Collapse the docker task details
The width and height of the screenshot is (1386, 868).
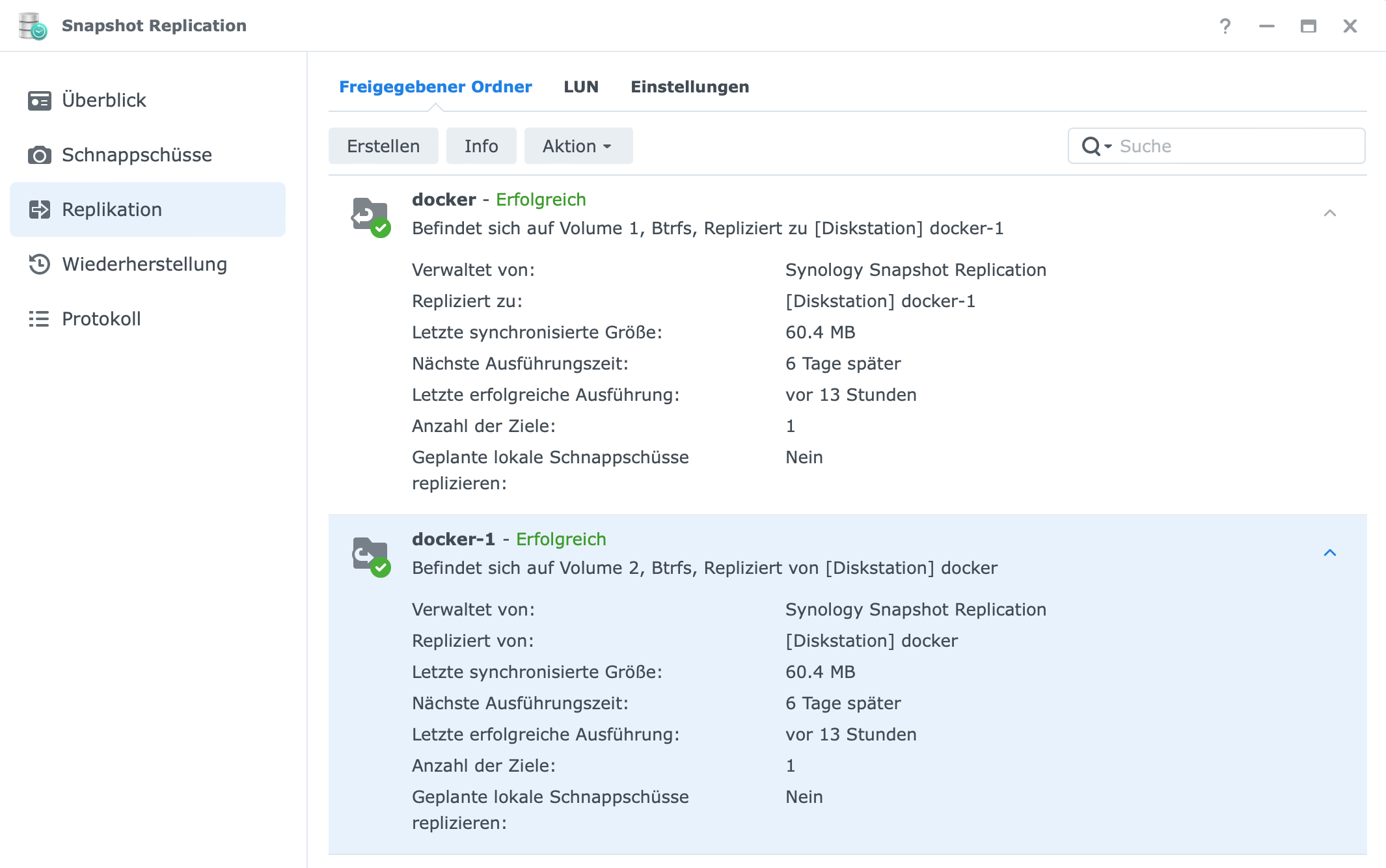click(x=1330, y=213)
